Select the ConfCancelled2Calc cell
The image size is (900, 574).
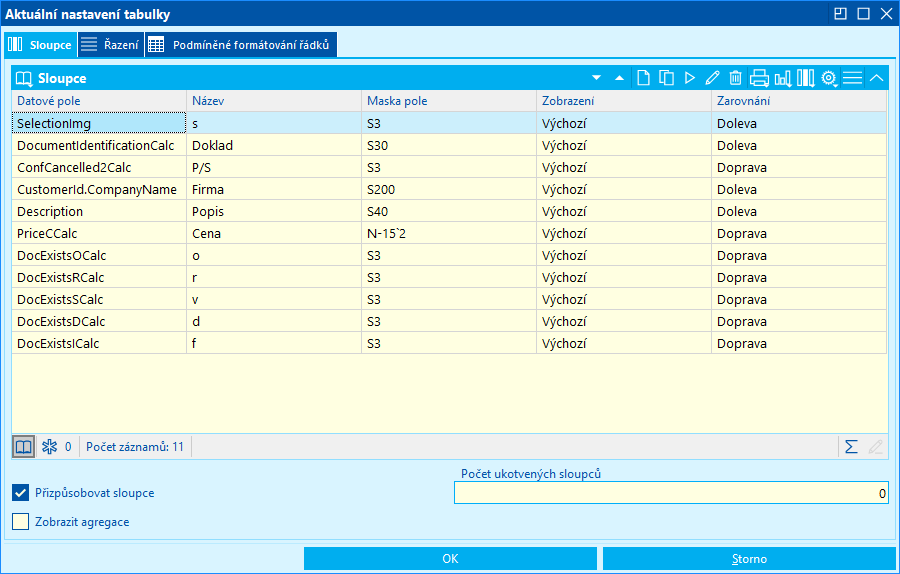pyautogui.click(x=99, y=168)
